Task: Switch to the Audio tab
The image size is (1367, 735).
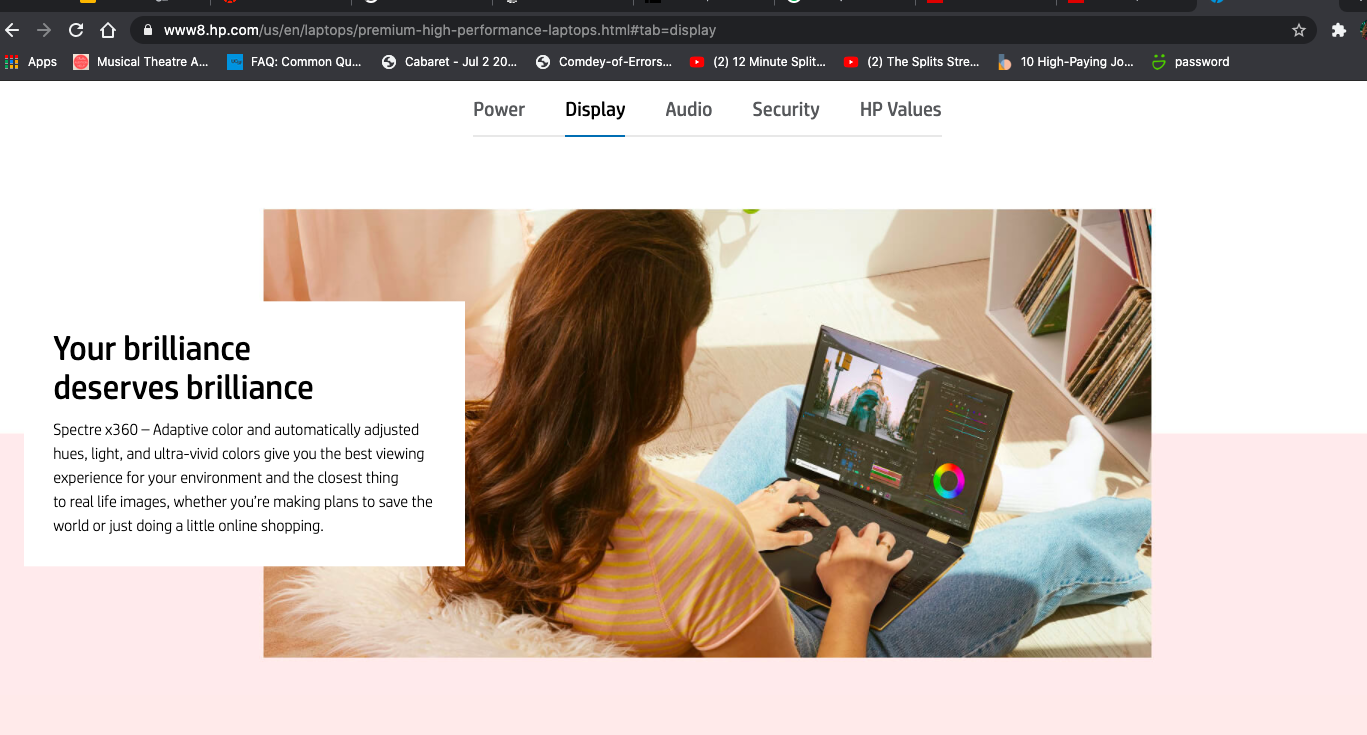Action: 689,110
